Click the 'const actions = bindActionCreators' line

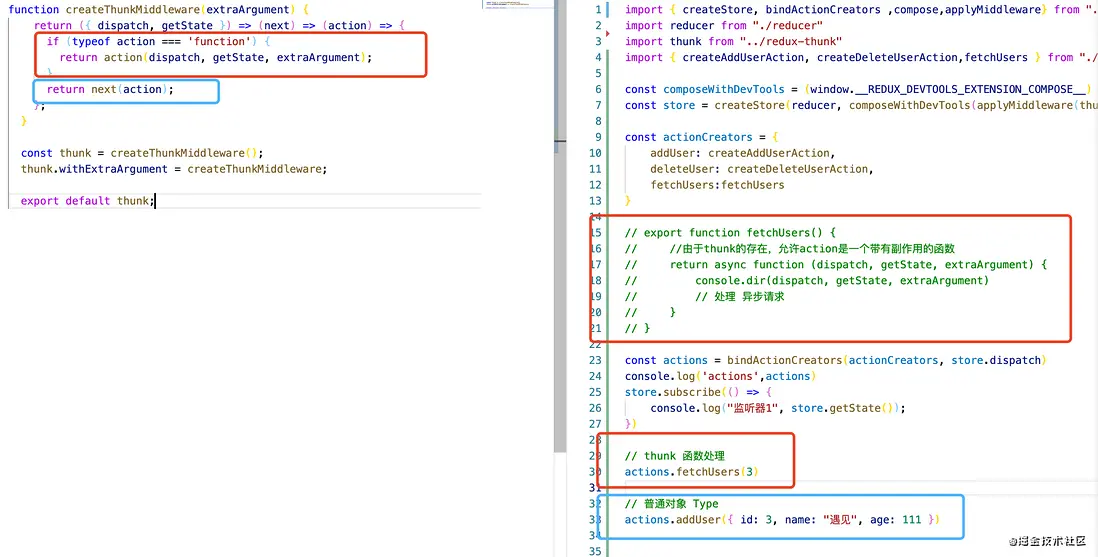click(835, 360)
